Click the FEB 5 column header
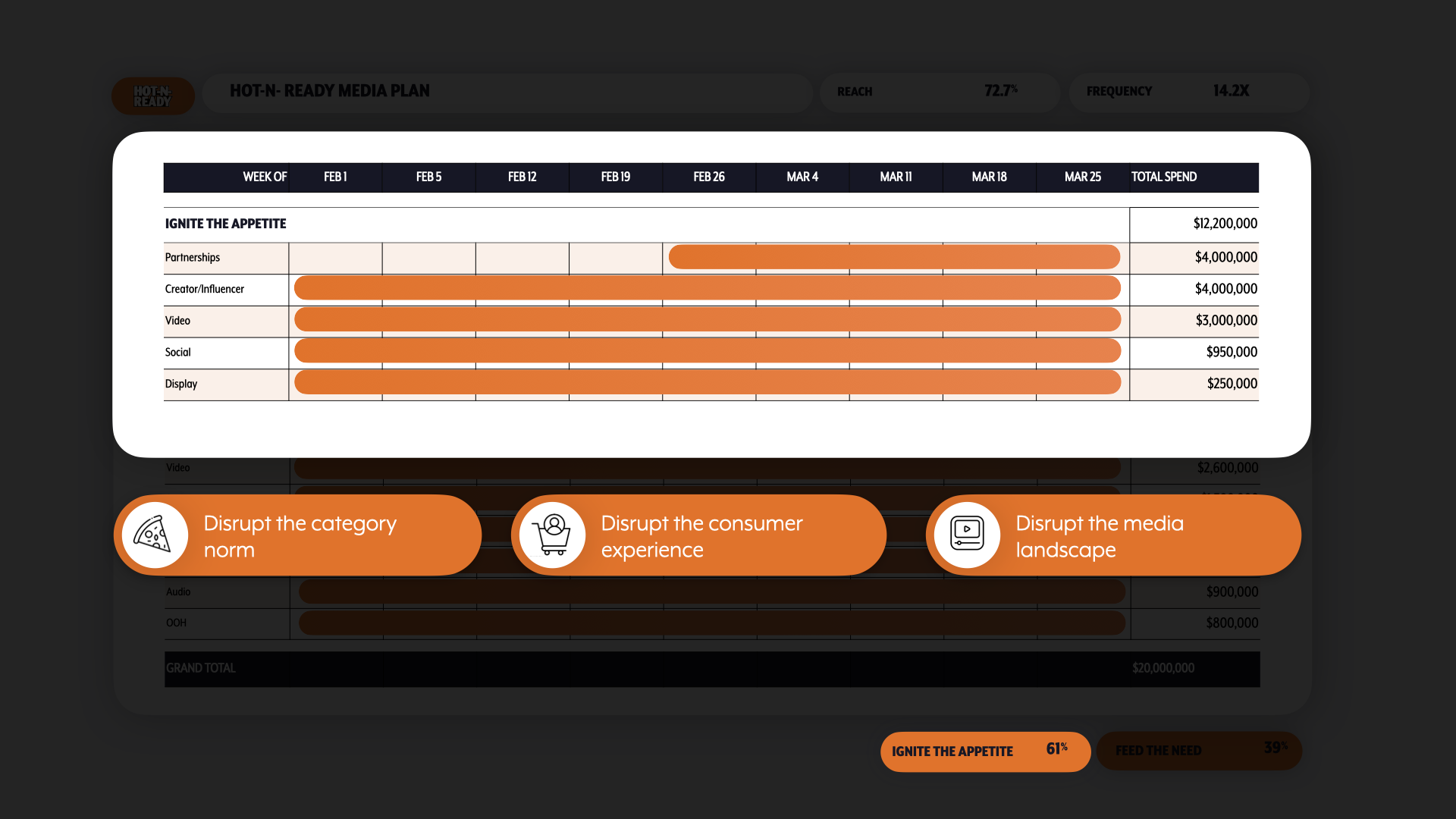This screenshot has width=1456, height=819. [x=428, y=177]
